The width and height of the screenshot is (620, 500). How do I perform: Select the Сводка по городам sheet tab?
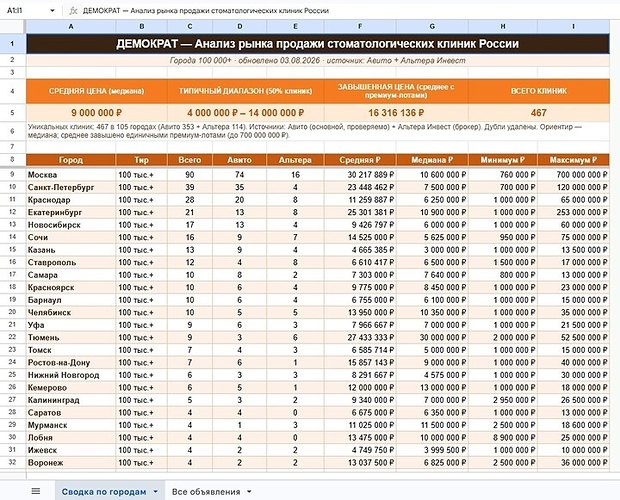click(x=104, y=492)
